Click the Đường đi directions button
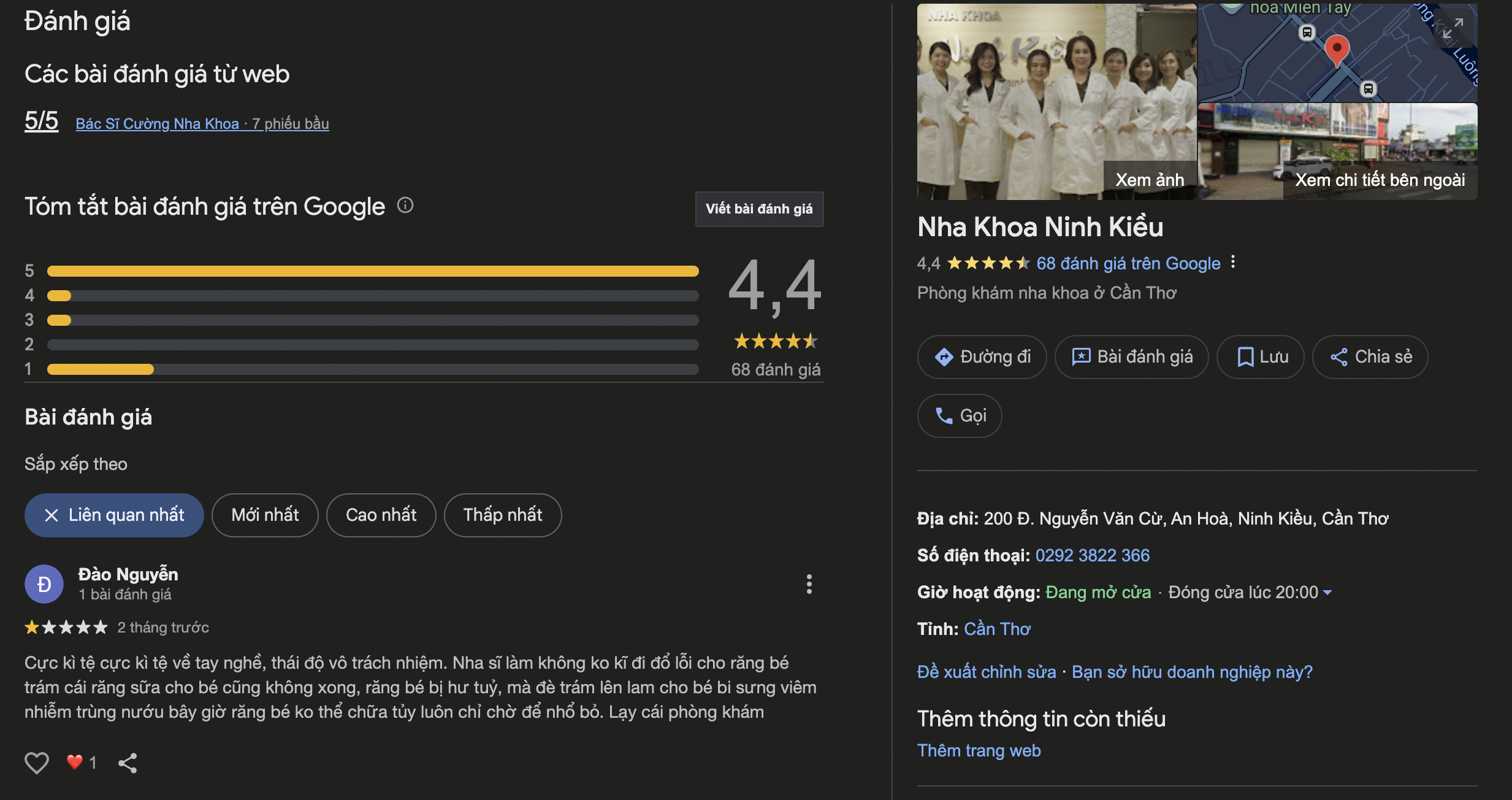 point(982,357)
